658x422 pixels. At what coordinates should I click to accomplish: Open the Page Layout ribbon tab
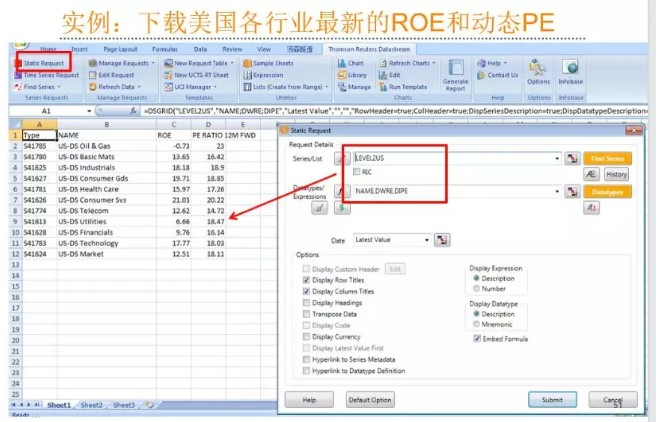(x=120, y=48)
